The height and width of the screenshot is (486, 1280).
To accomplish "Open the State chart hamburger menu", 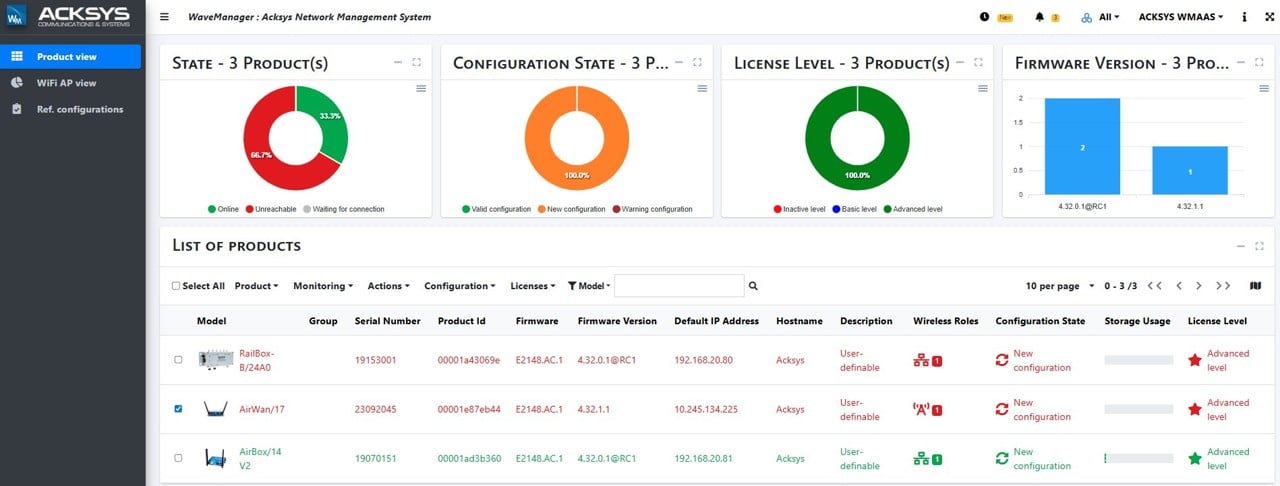I will pyautogui.click(x=421, y=89).
